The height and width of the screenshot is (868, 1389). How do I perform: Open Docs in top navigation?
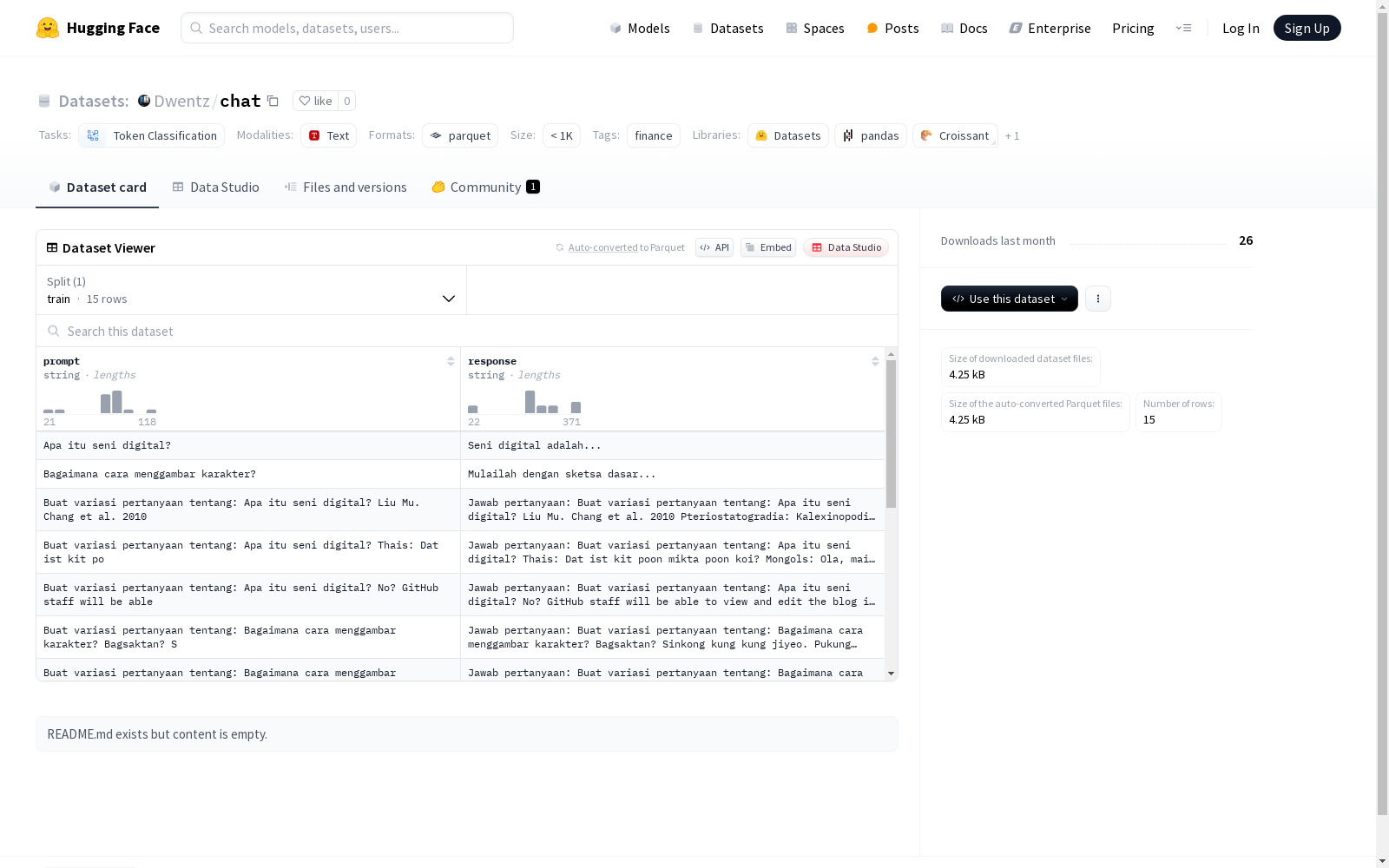964,28
